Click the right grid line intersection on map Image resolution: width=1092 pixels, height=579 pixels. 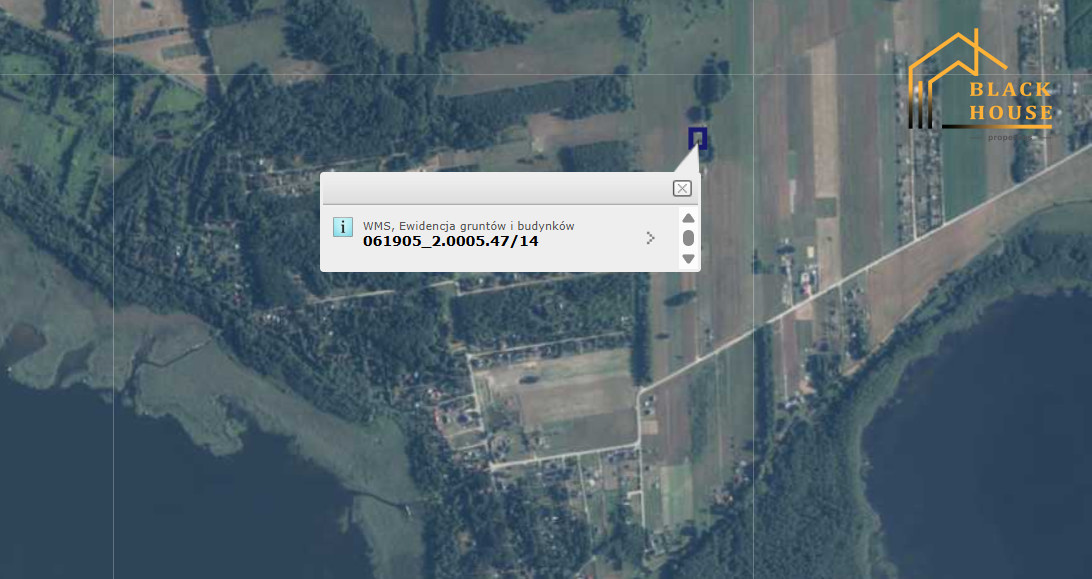click(x=754, y=74)
